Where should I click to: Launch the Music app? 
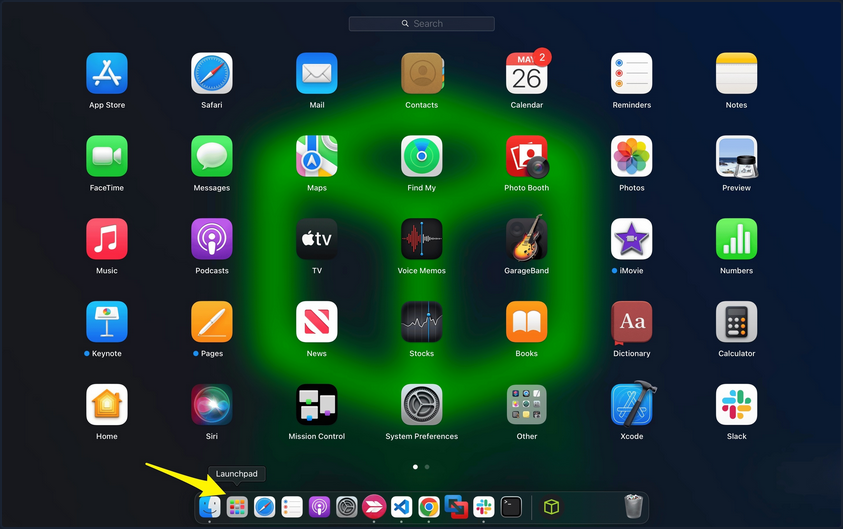click(x=107, y=239)
